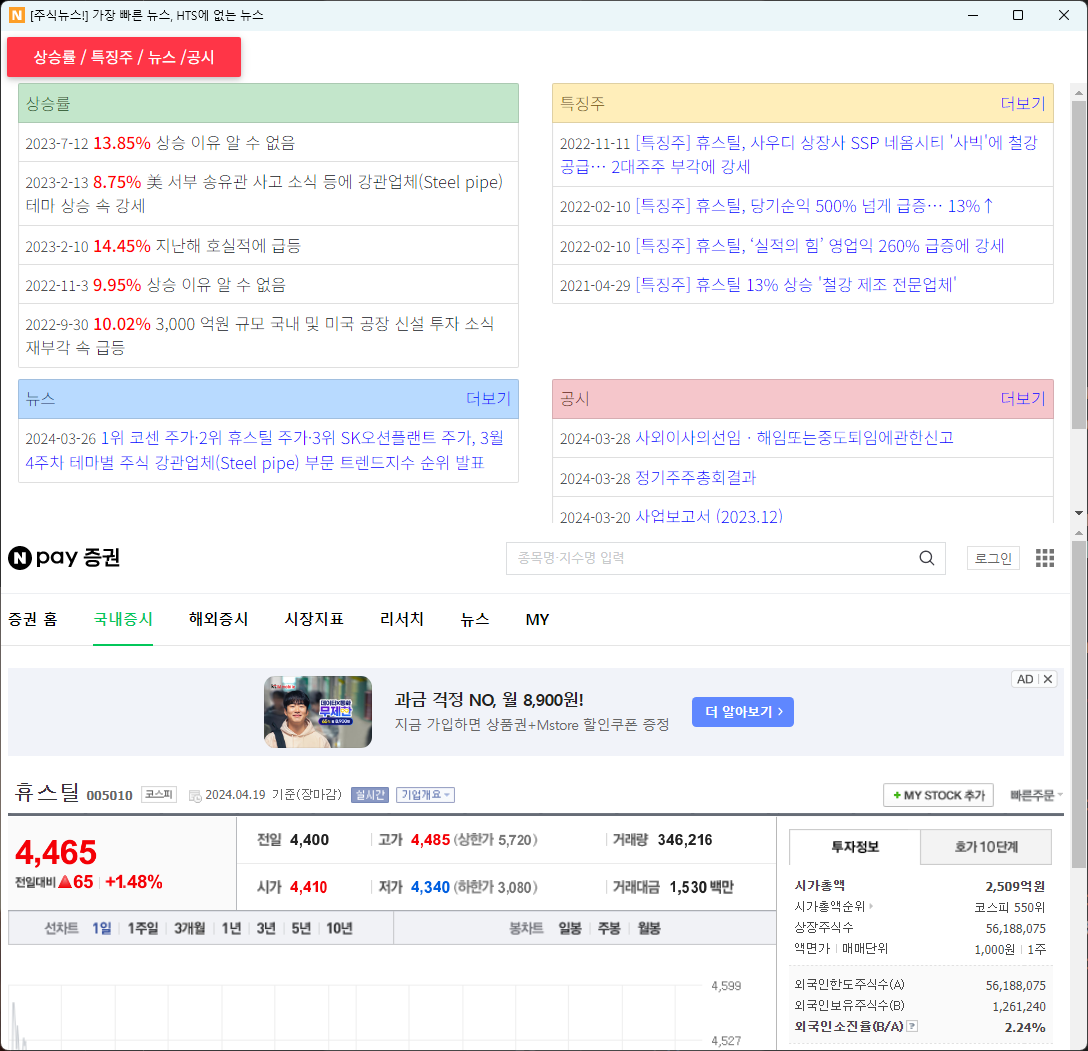Click the 종목명·지수명 입력 search field
This screenshot has height=1051, width=1088.
pyautogui.click(x=713, y=558)
